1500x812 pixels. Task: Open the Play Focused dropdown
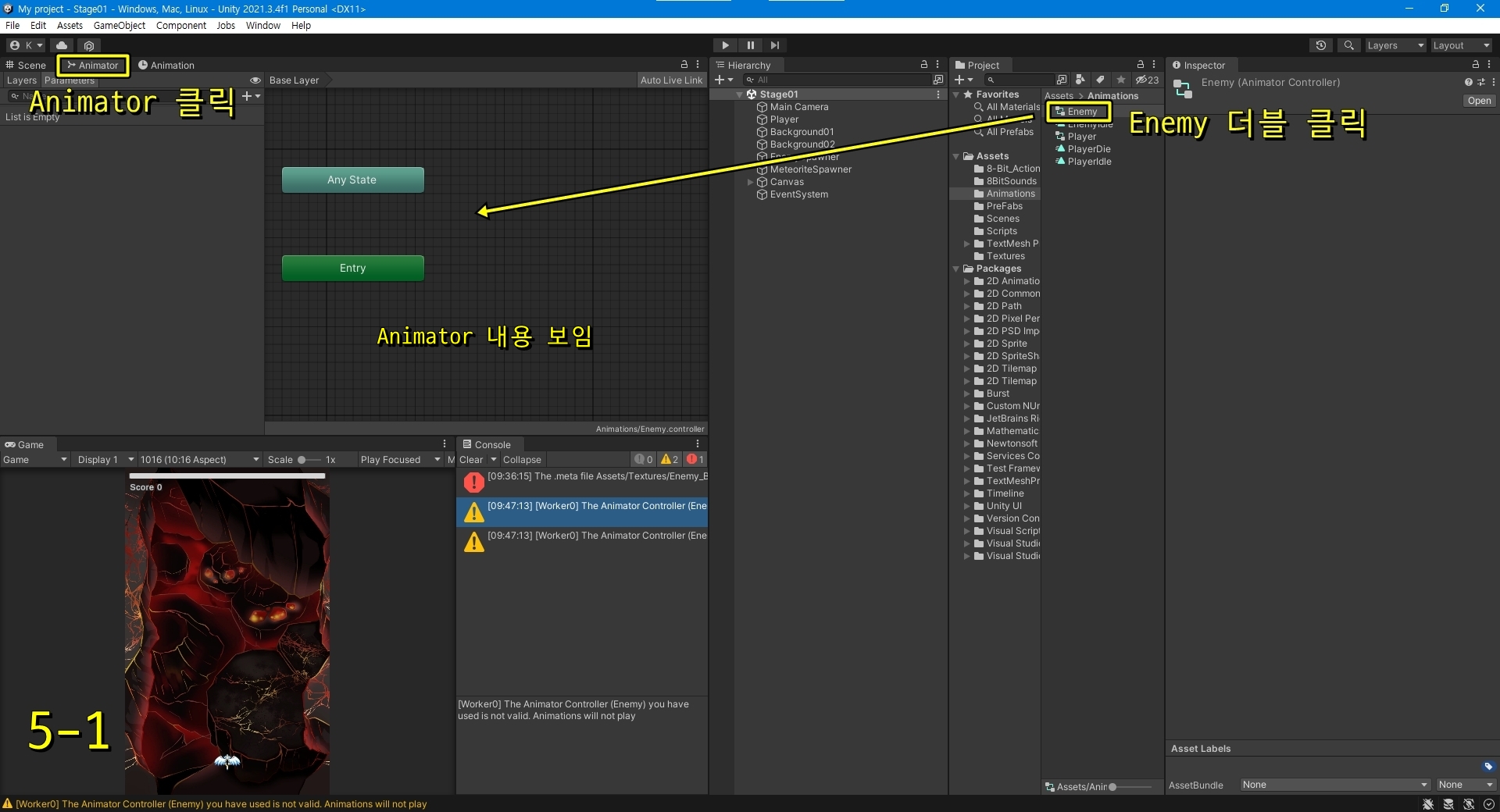401,460
